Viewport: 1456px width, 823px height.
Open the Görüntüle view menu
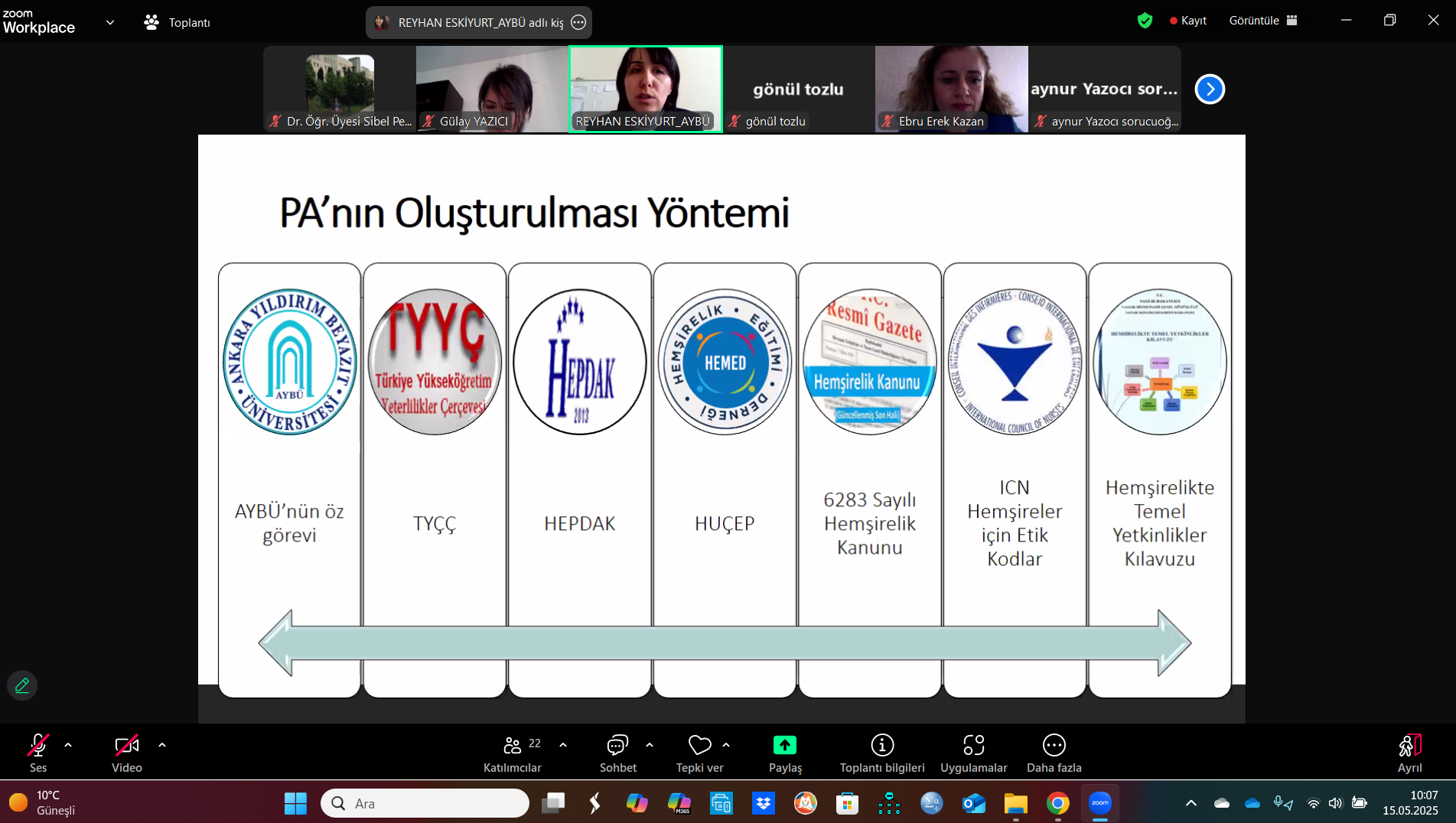pyautogui.click(x=1262, y=21)
